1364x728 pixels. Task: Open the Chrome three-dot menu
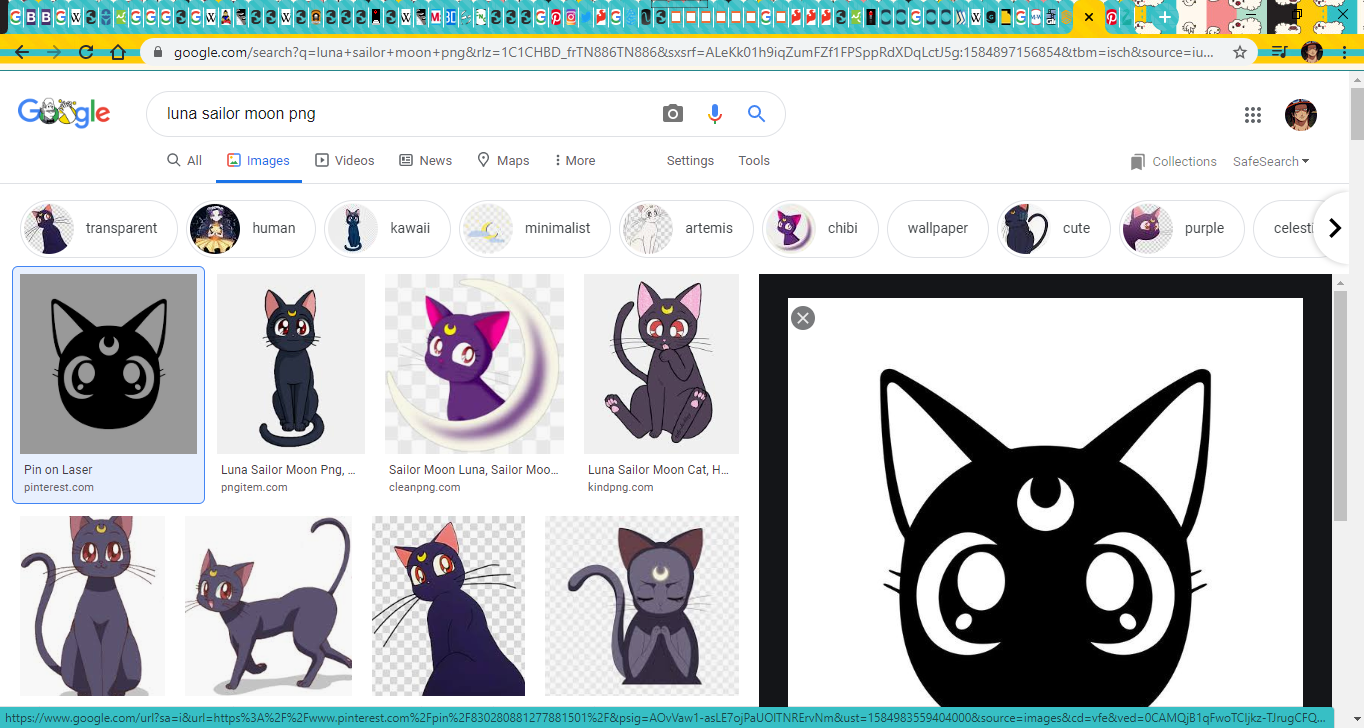(x=1346, y=52)
